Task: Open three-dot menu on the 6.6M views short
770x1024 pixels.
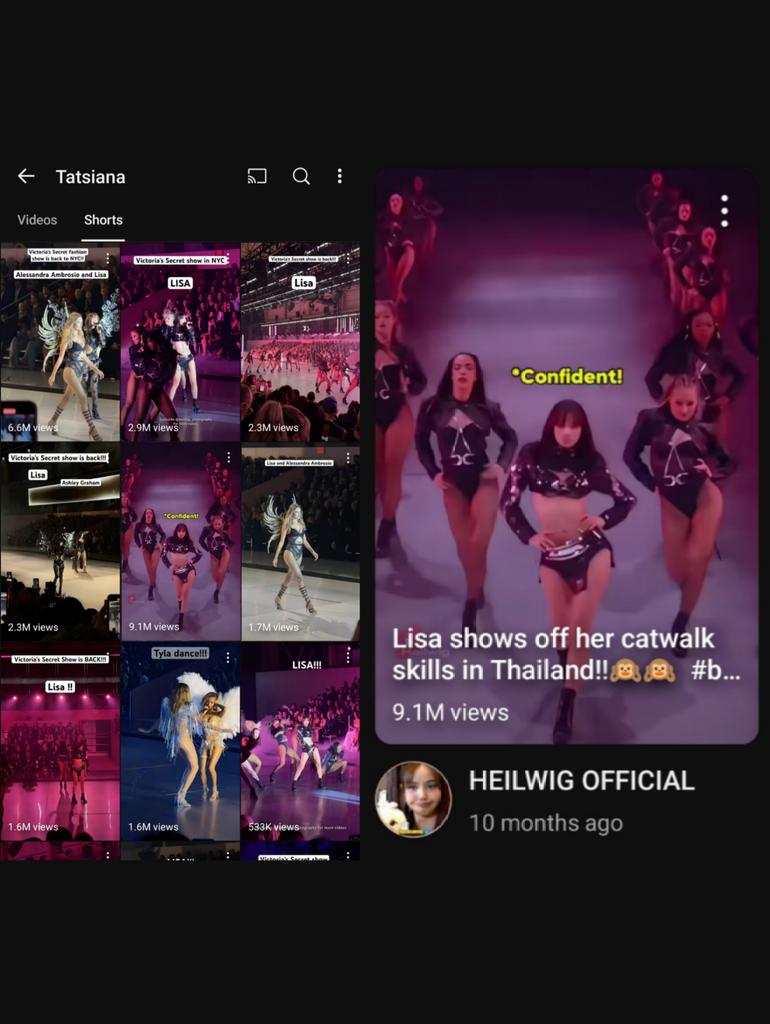Action: click(108, 259)
